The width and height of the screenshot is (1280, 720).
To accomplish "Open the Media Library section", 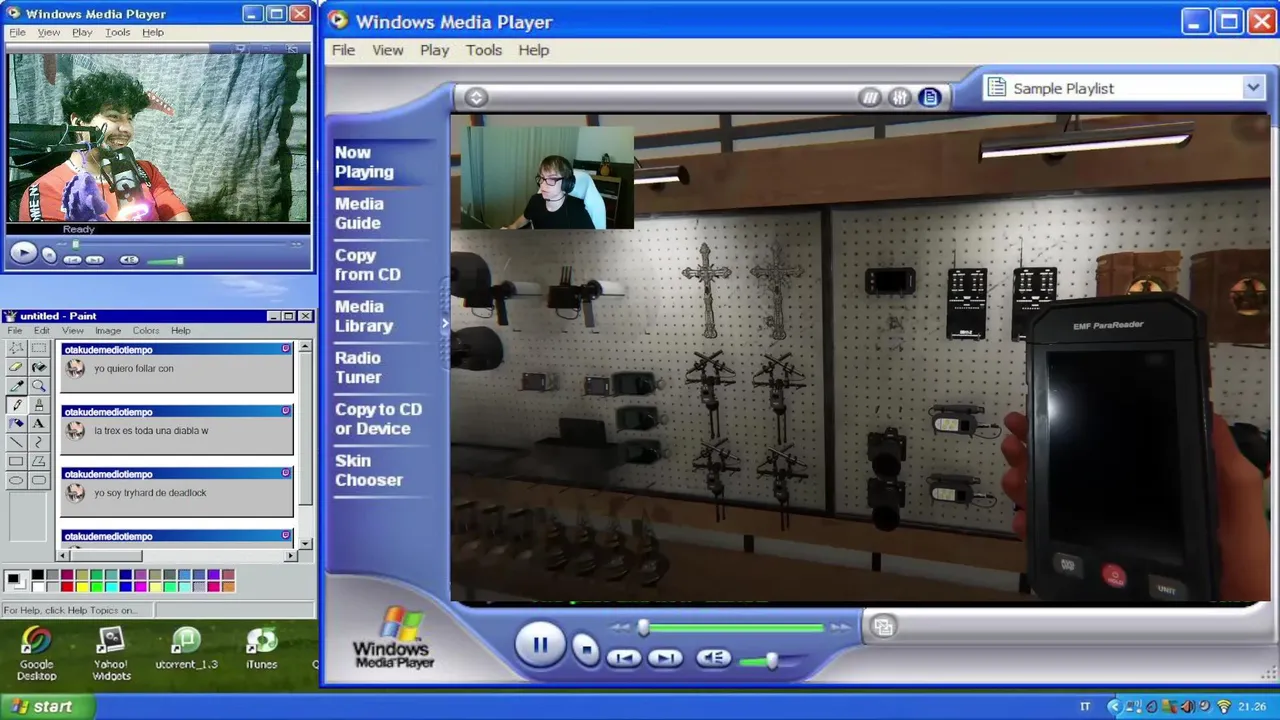I will [364, 316].
